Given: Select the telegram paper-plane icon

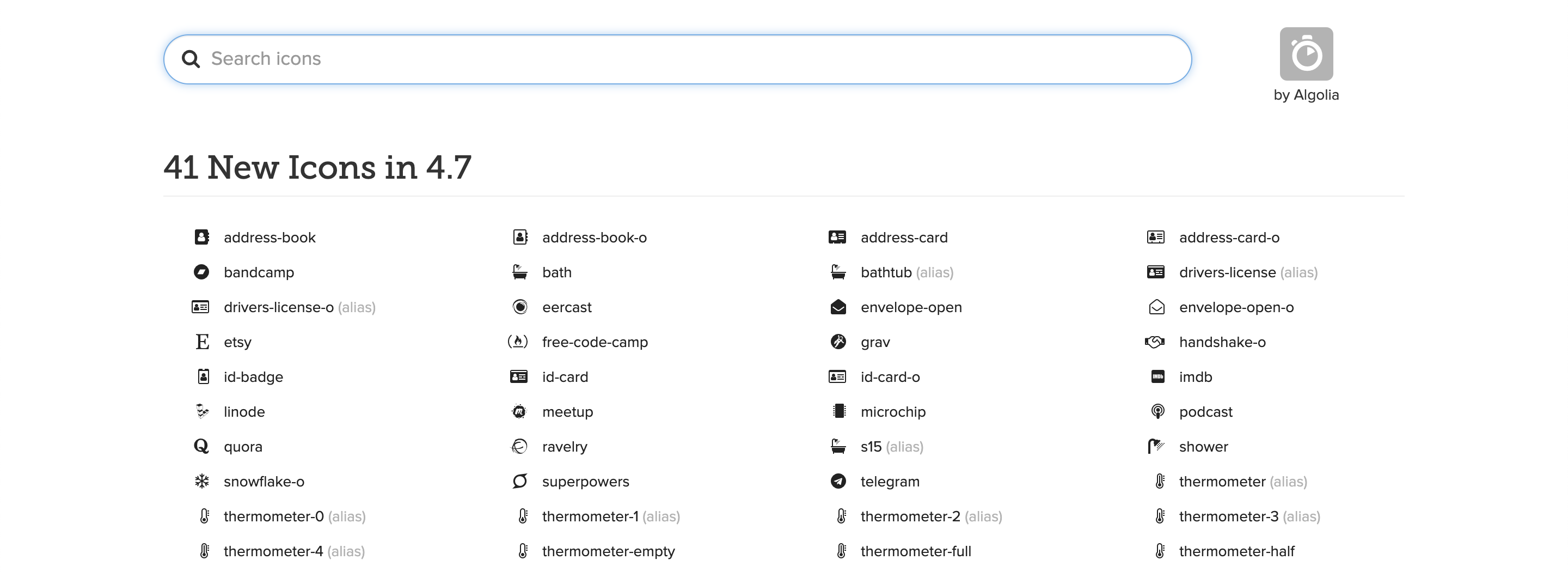Looking at the screenshot, I should pos(838,481).
